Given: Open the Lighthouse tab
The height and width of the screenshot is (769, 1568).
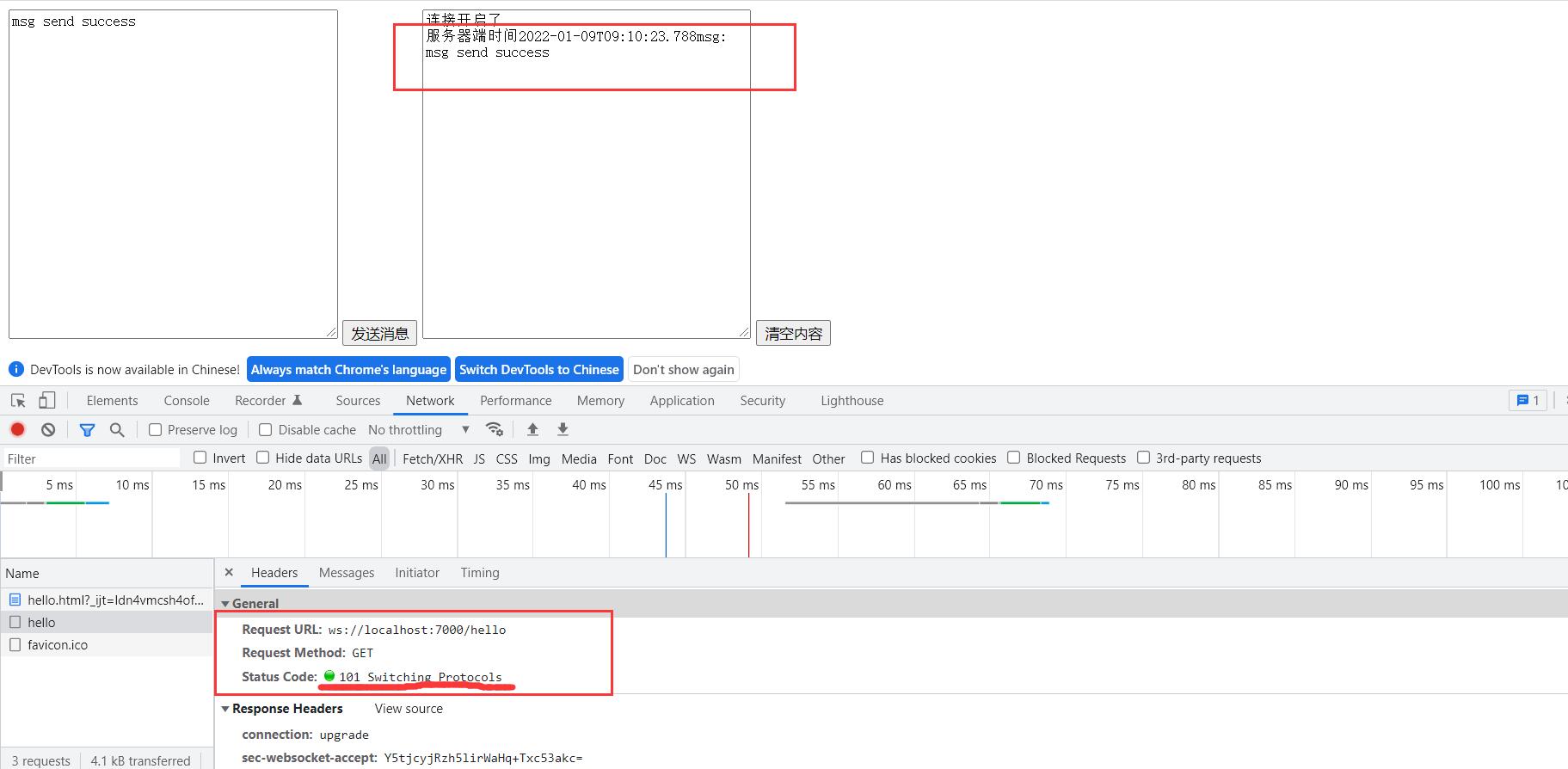Looking at the screenshot, I should point(852,401).
